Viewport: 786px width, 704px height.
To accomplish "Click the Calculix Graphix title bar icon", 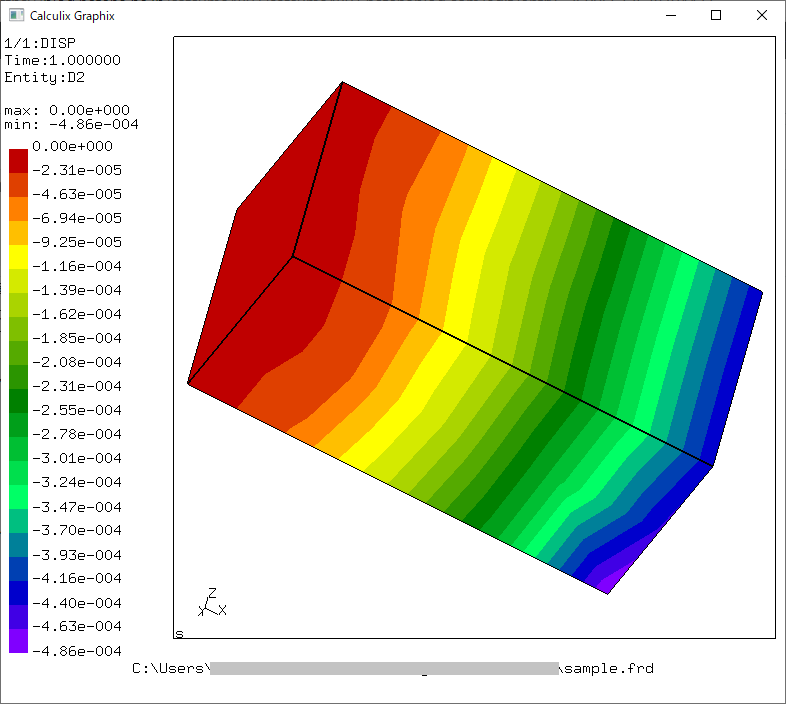I will point(16,15).
